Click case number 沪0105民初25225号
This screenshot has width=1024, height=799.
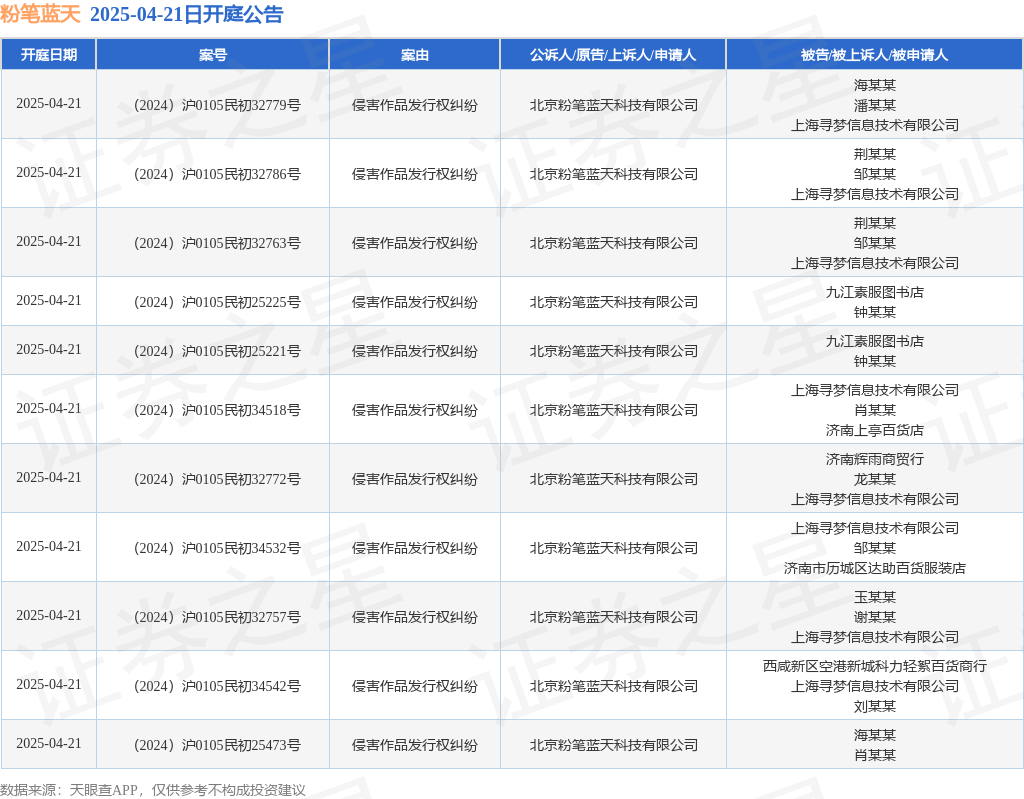point(217,302)
